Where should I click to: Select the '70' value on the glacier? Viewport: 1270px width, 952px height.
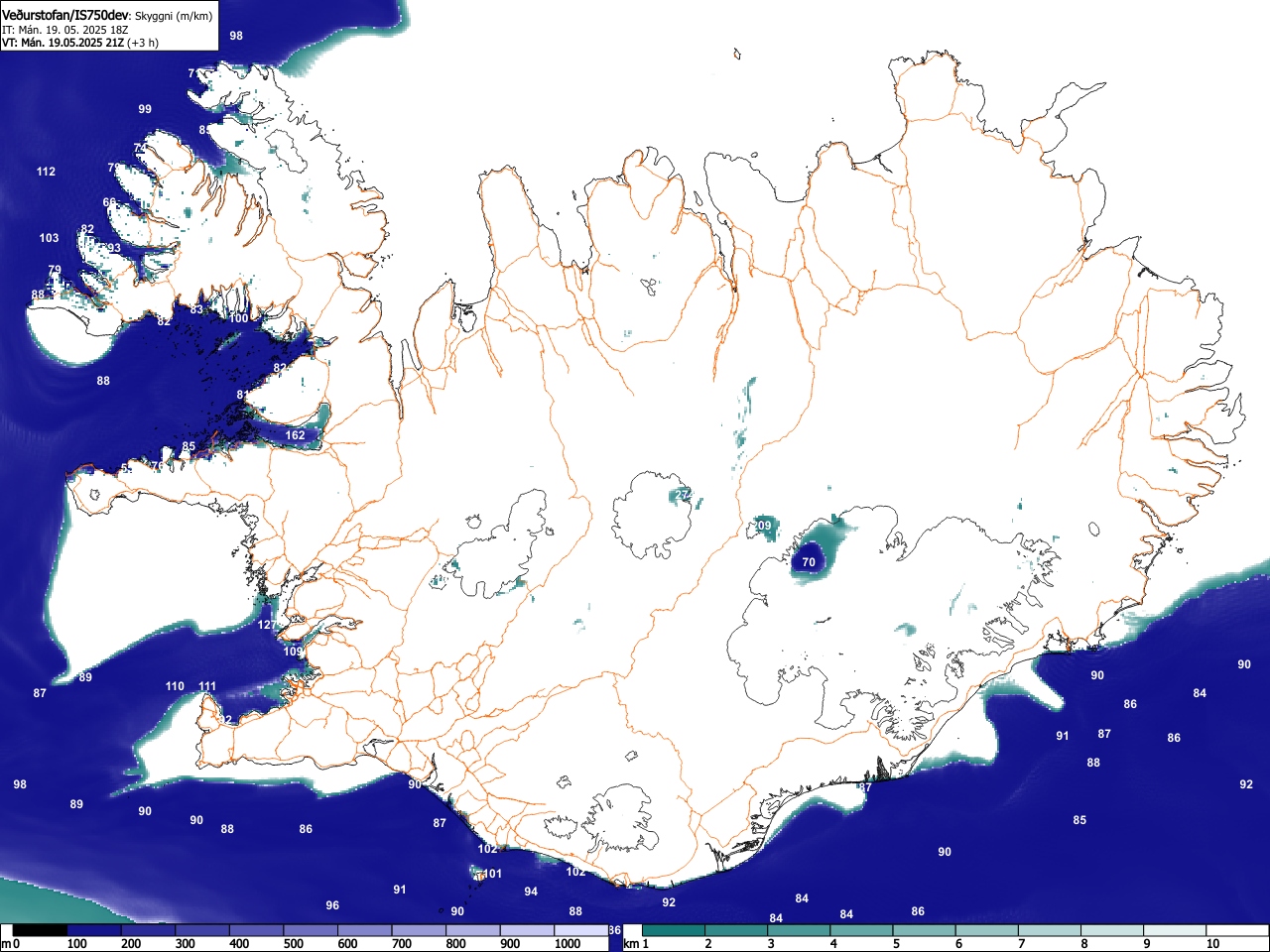coord(809,562)
